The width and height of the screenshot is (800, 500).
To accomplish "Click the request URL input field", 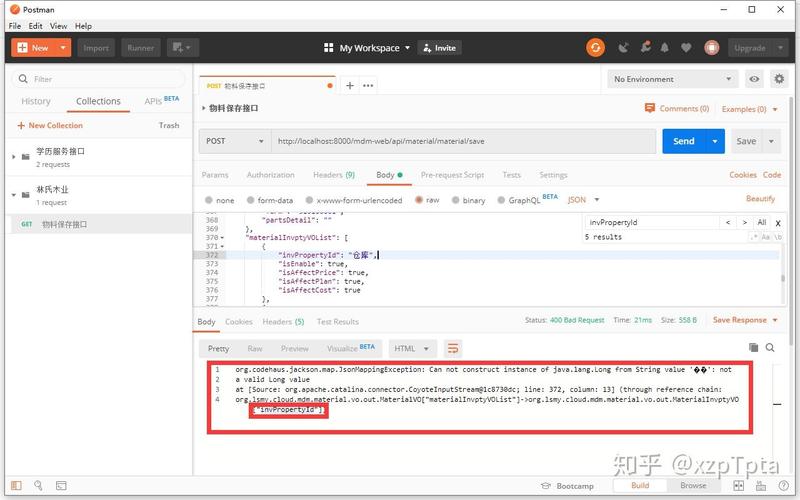I will click(463, 141).
